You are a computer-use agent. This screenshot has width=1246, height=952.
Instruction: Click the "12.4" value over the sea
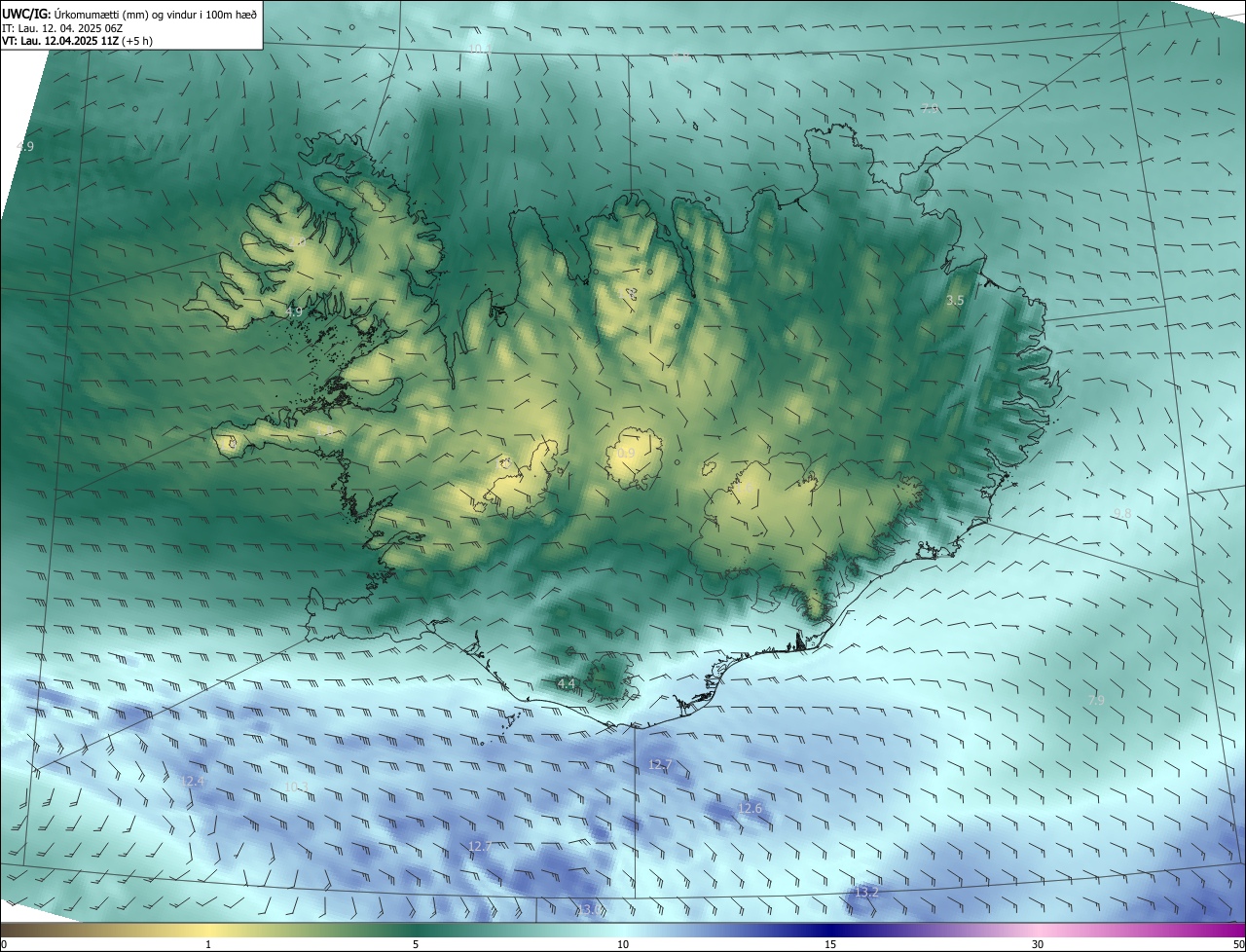point(193,781)
